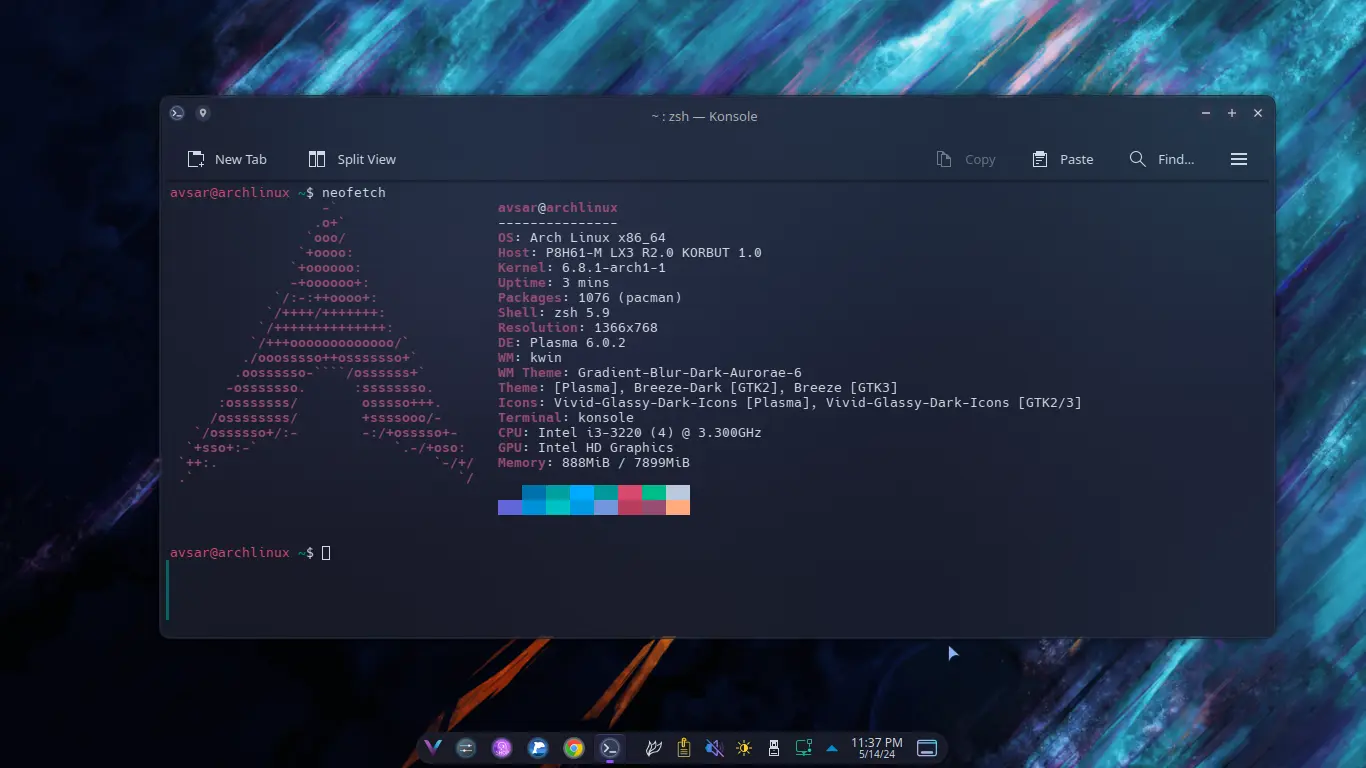Click the show desktop icon in the panel

coord(927,747)
